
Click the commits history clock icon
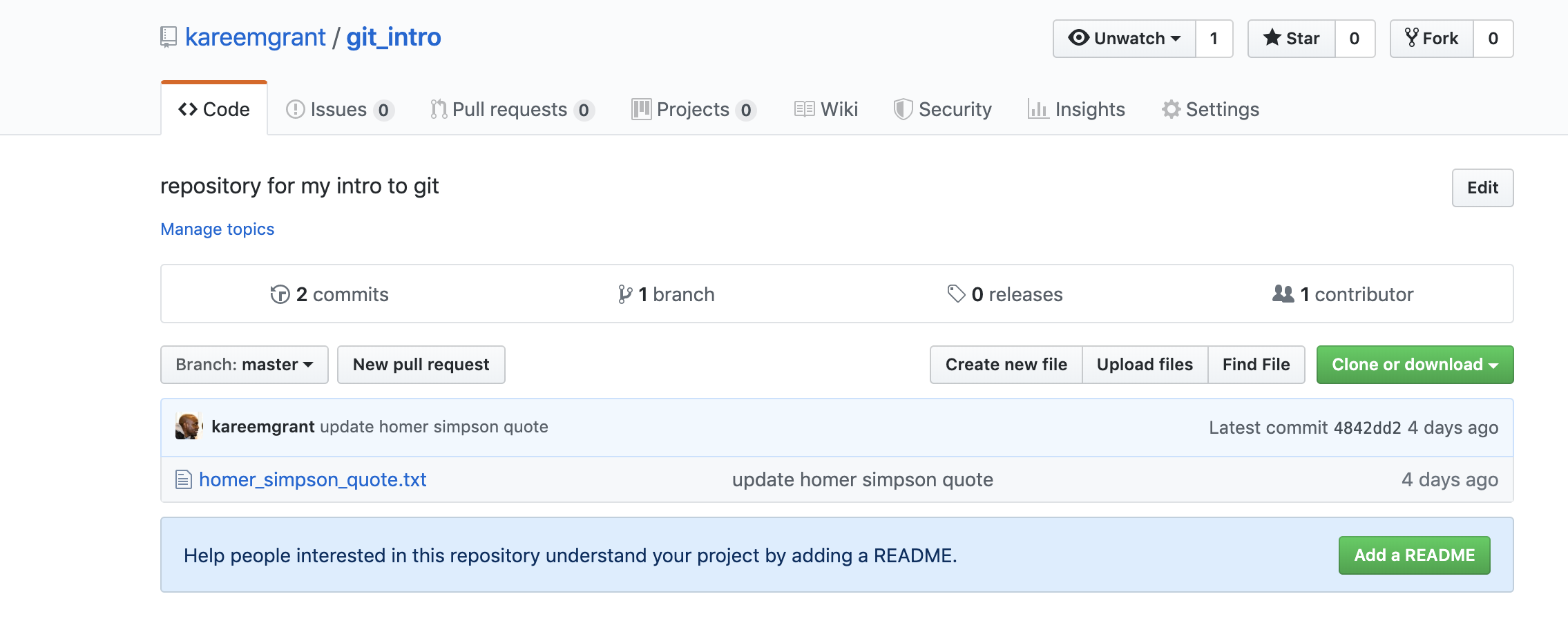point(280,295)
